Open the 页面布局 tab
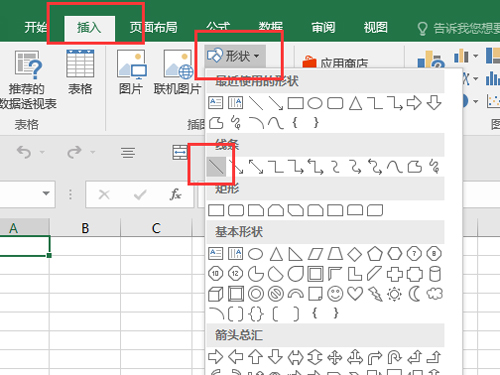500x375 pixels. [154, 28]
